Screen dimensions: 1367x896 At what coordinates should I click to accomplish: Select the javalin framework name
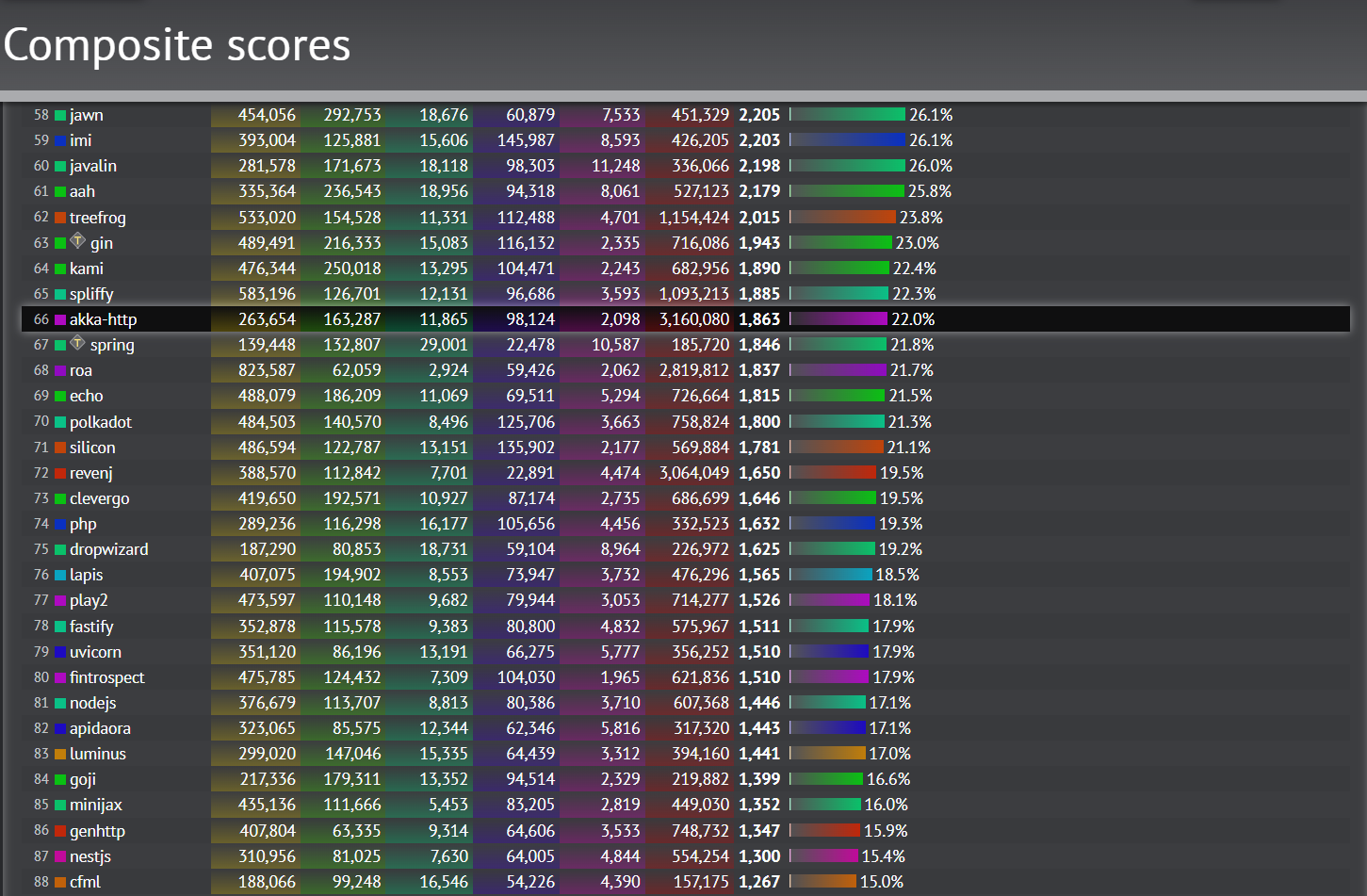pos(93,166)
